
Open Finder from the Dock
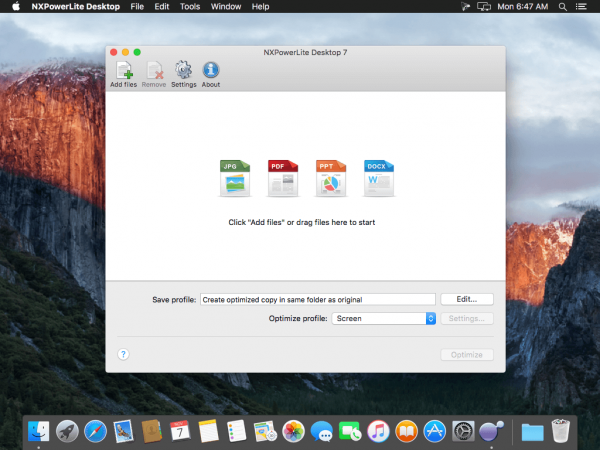click(x=39, y=431)
